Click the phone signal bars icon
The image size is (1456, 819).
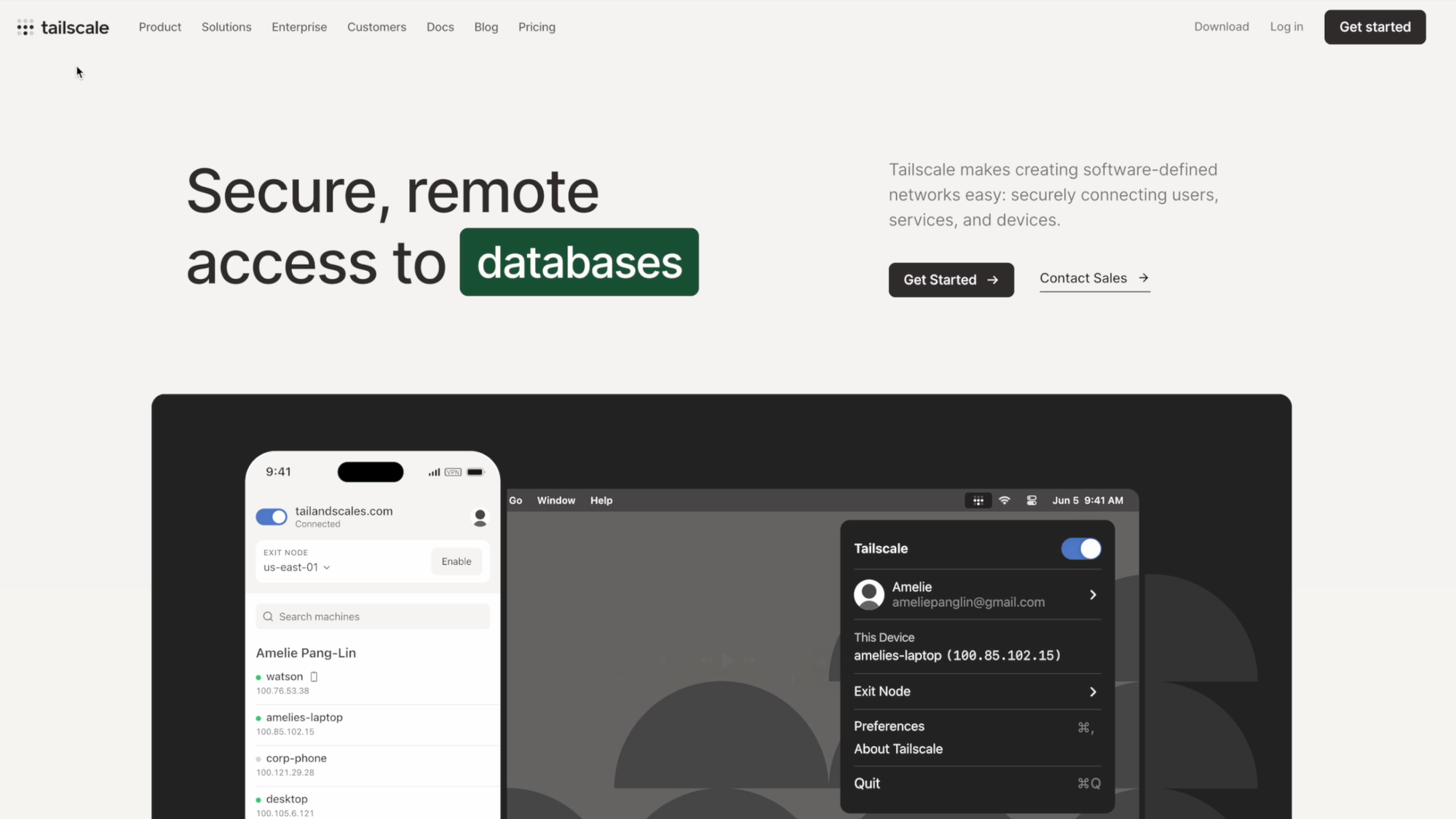[x=434, y=472]
